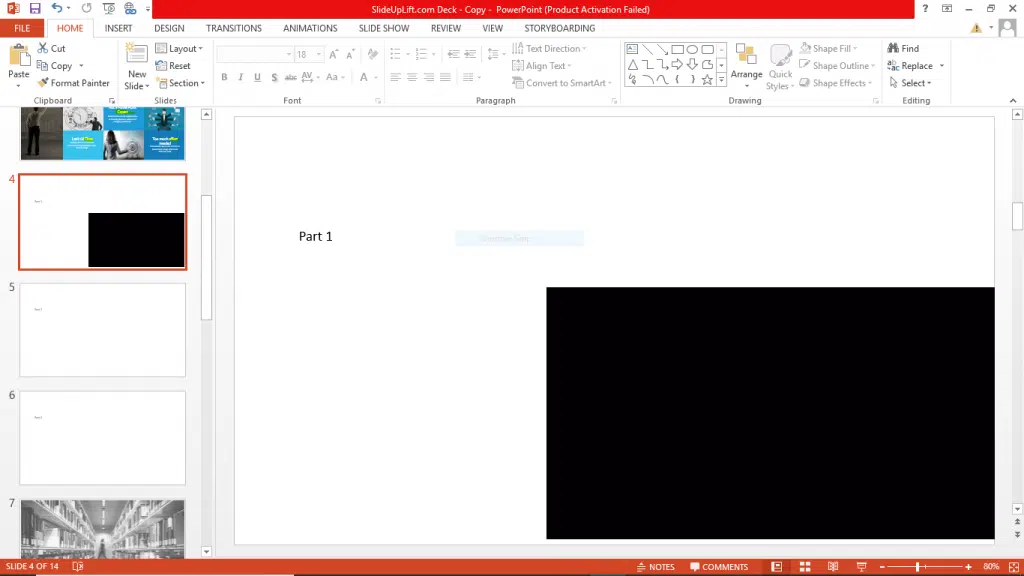
Task: Open Reading View from status bar
Action: click(x=833, y=567)
